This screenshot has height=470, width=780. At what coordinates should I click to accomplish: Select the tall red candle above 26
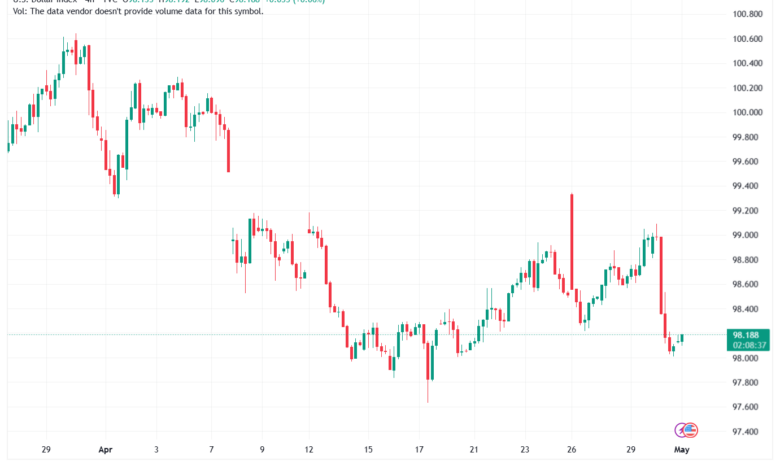pyautogui.click(x=572, y=242)
